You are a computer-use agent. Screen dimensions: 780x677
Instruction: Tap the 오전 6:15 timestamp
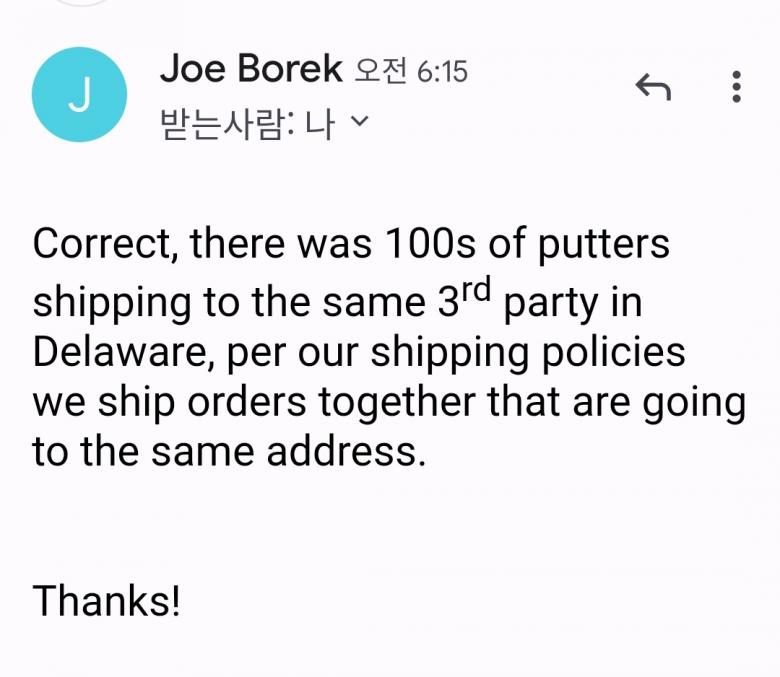point(412,72)
